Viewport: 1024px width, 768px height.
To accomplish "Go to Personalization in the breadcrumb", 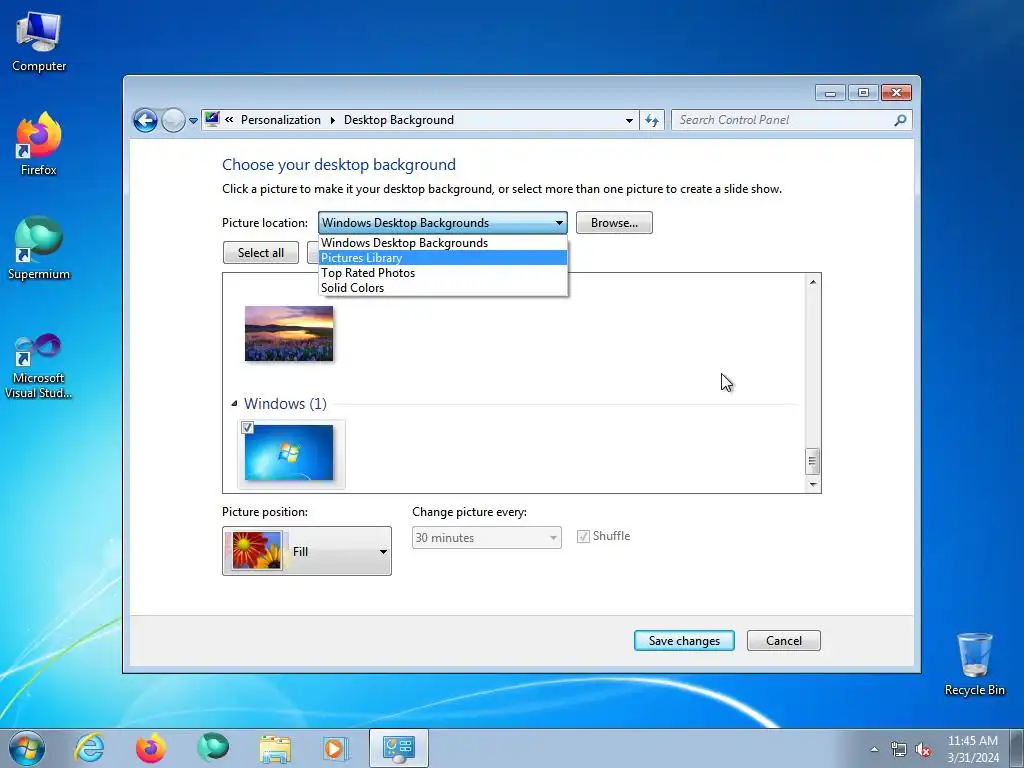I will point(281,120).
